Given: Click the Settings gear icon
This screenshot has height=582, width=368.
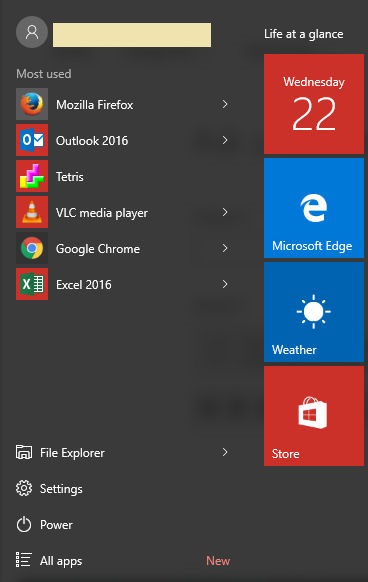Looking at the screenshot, I should (x=24, y=488).
